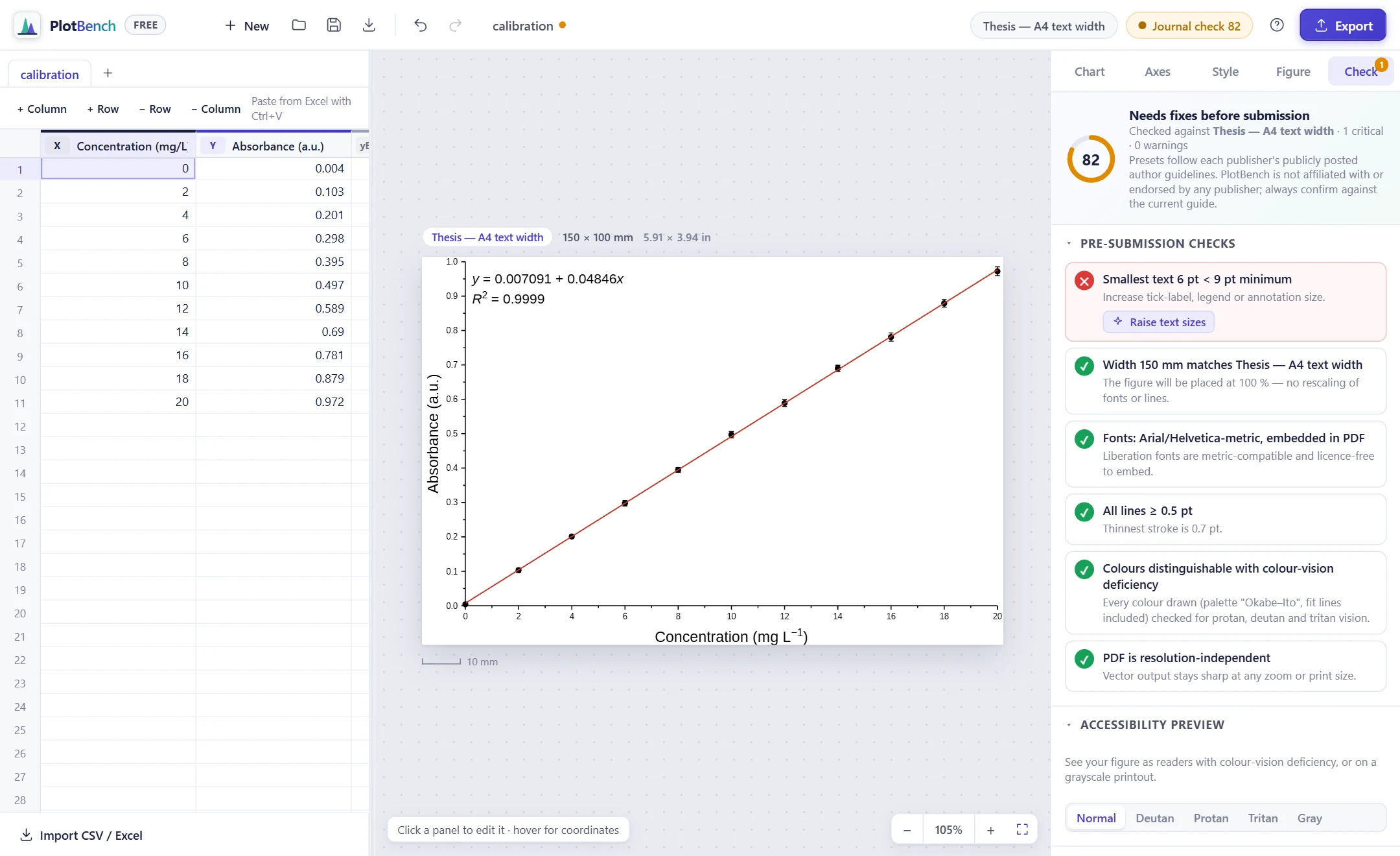Click the 82 score ring
The height and width of the screenshot is (856, 1400).
(x=1091, y=160)
